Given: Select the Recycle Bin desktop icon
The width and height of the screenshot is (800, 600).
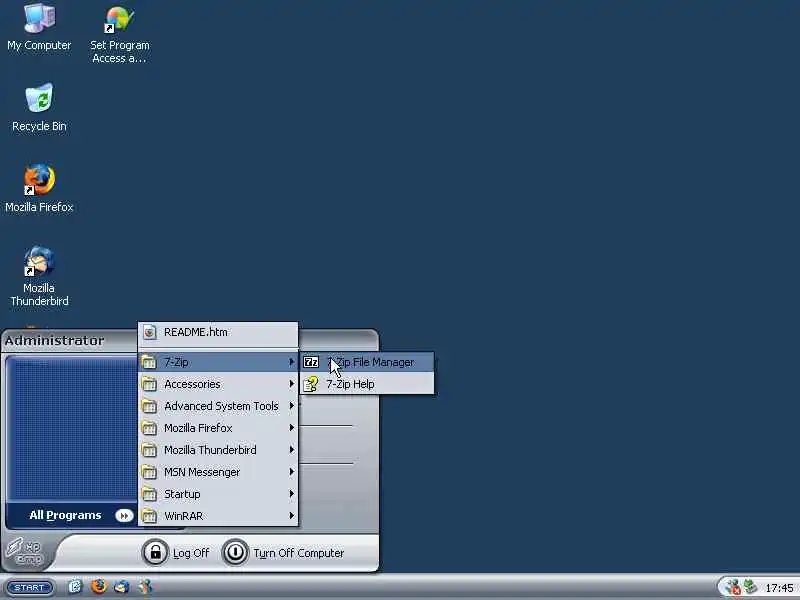Looking at the screenshot, I should click(39, 108).
